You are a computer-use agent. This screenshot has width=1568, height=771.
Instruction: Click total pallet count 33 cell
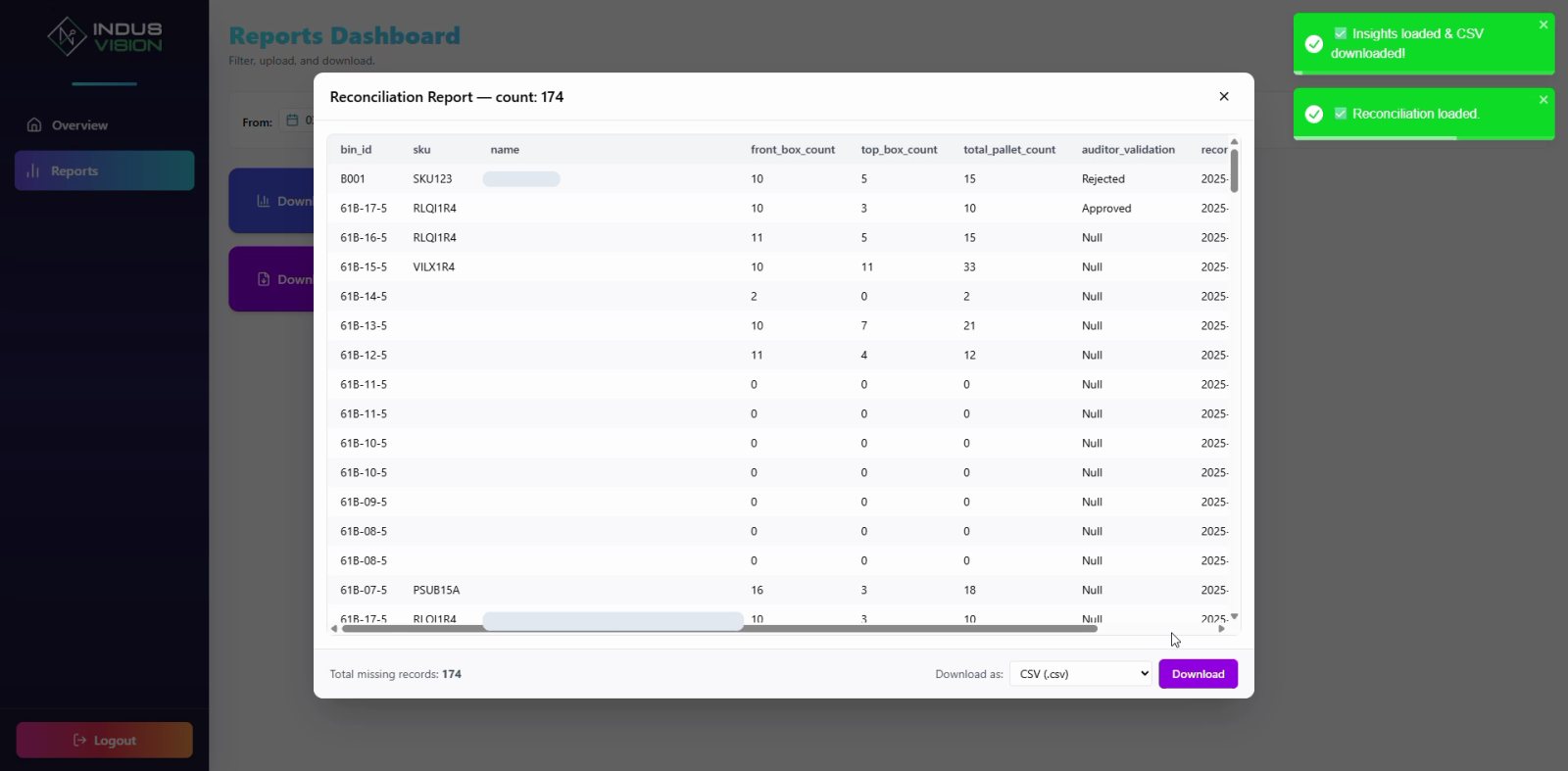click(x=969, y=267)
